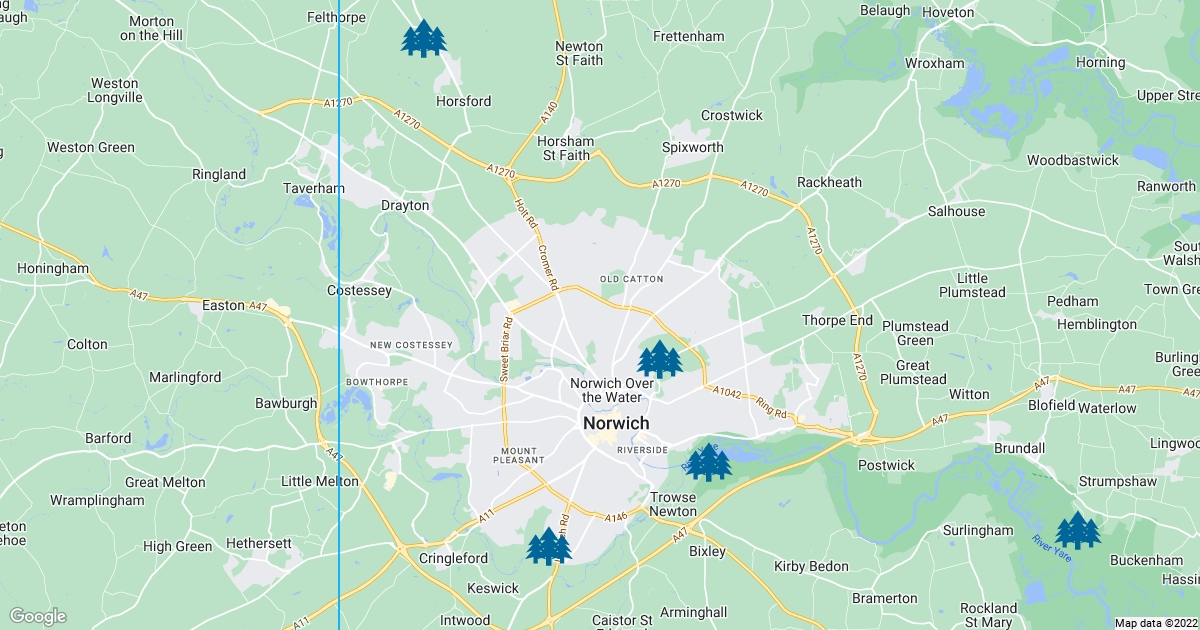This screenshot has height=630, width=1200.
Task: Click the Taverham place label
Action: [314, 188]
